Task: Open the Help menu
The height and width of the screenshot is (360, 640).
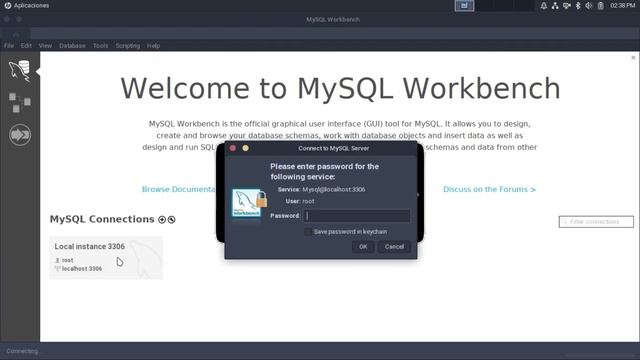Action: 153,46
